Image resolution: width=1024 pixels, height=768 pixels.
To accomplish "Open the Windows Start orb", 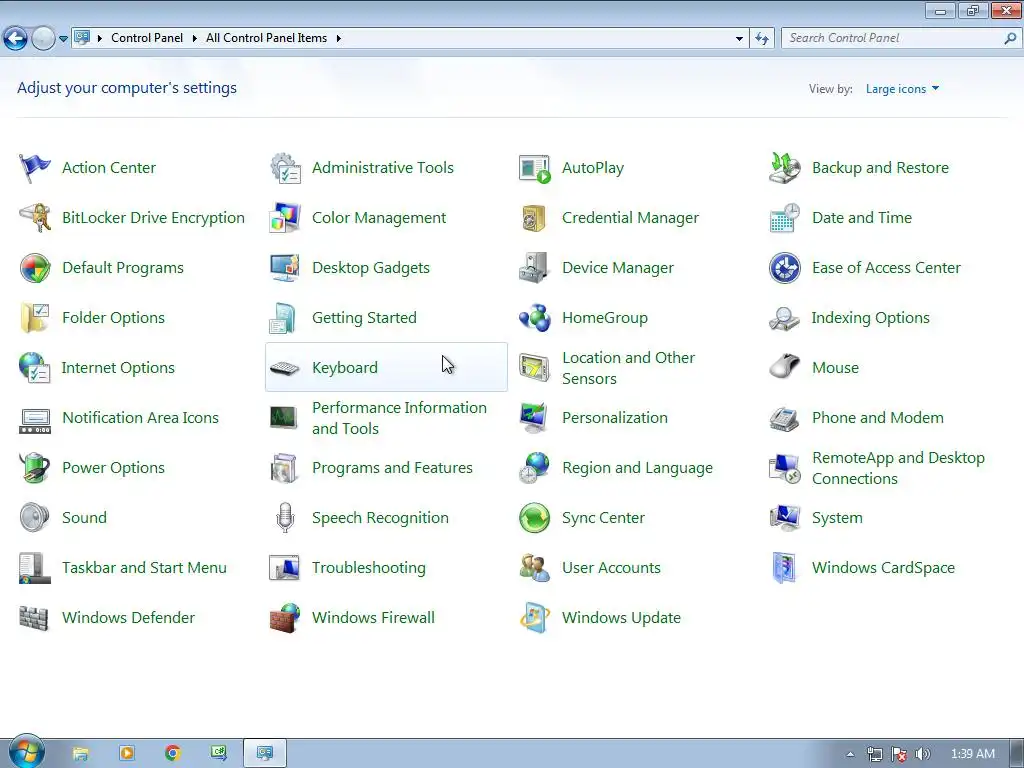I will [x=26, y=752].
